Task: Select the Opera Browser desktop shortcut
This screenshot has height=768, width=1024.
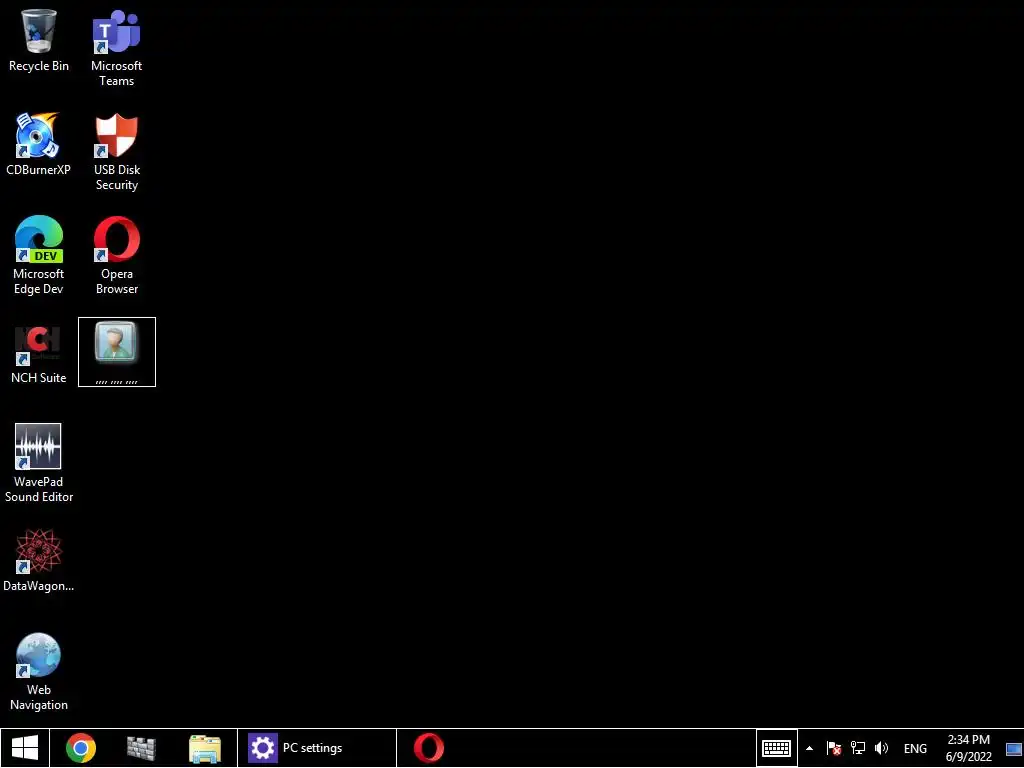Action: [x=116, y=255]
